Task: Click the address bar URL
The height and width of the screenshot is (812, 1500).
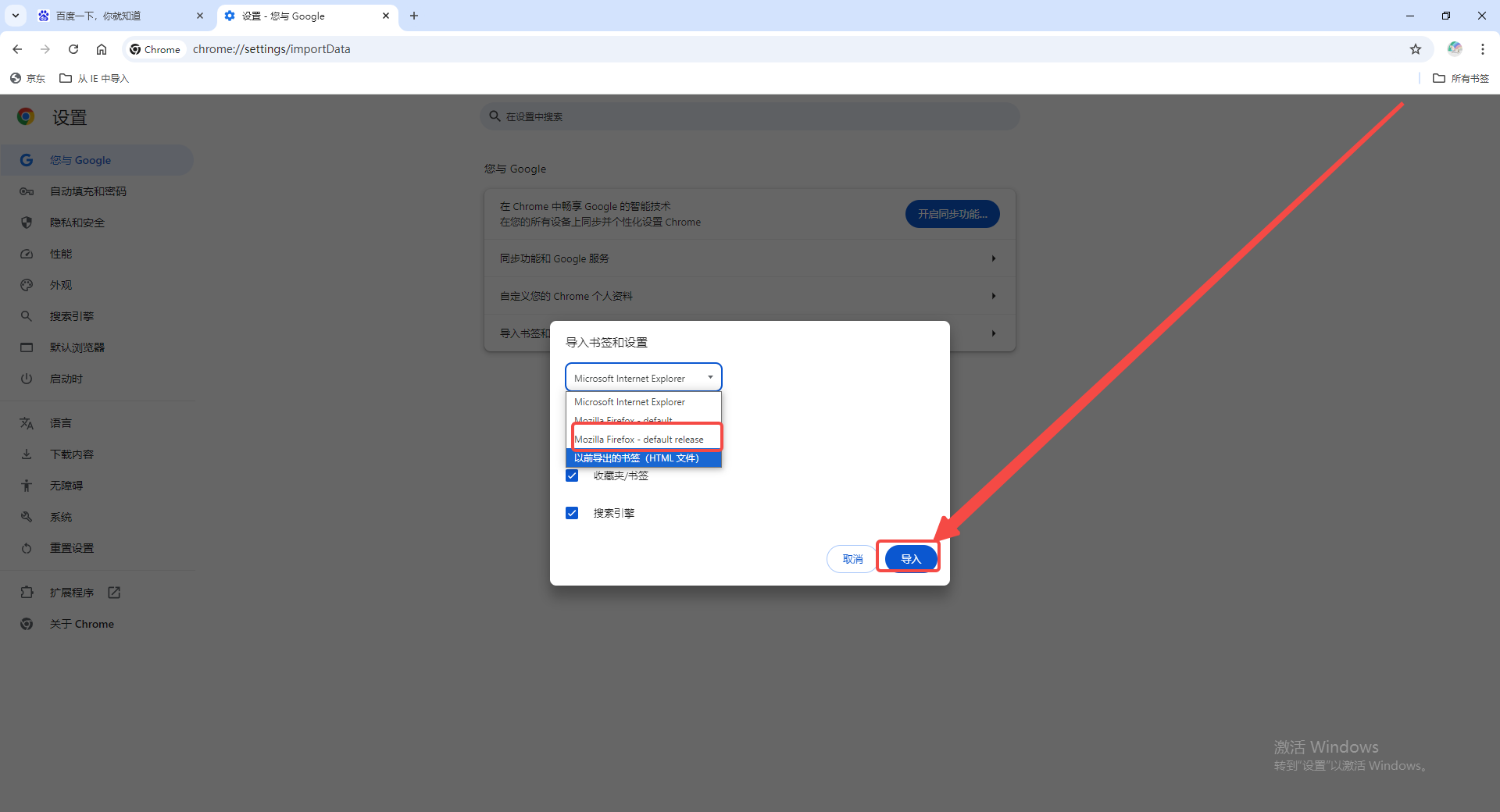Action: (272, 49)
